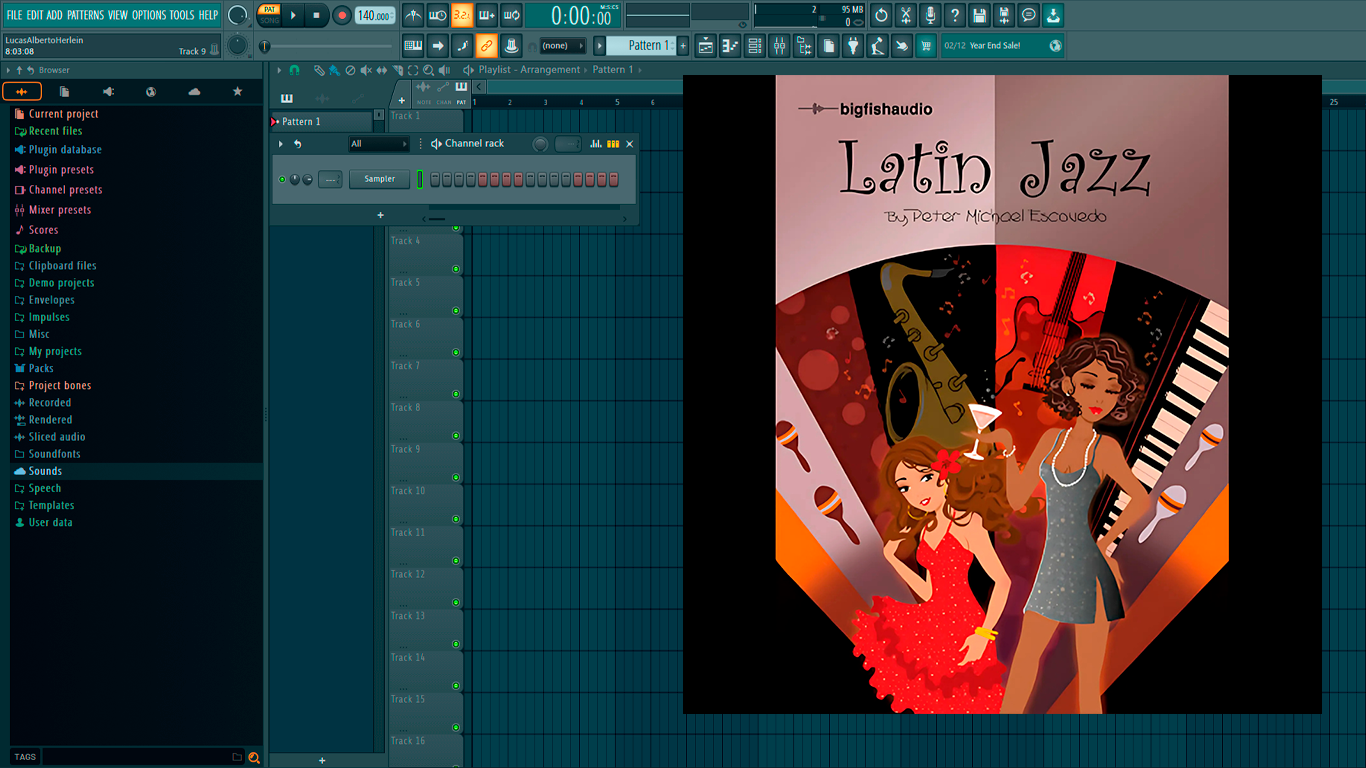Toggle the Playlist snap magnet icon
Image resolution: width=1366 pixels, height=768 pixels.
294,70
